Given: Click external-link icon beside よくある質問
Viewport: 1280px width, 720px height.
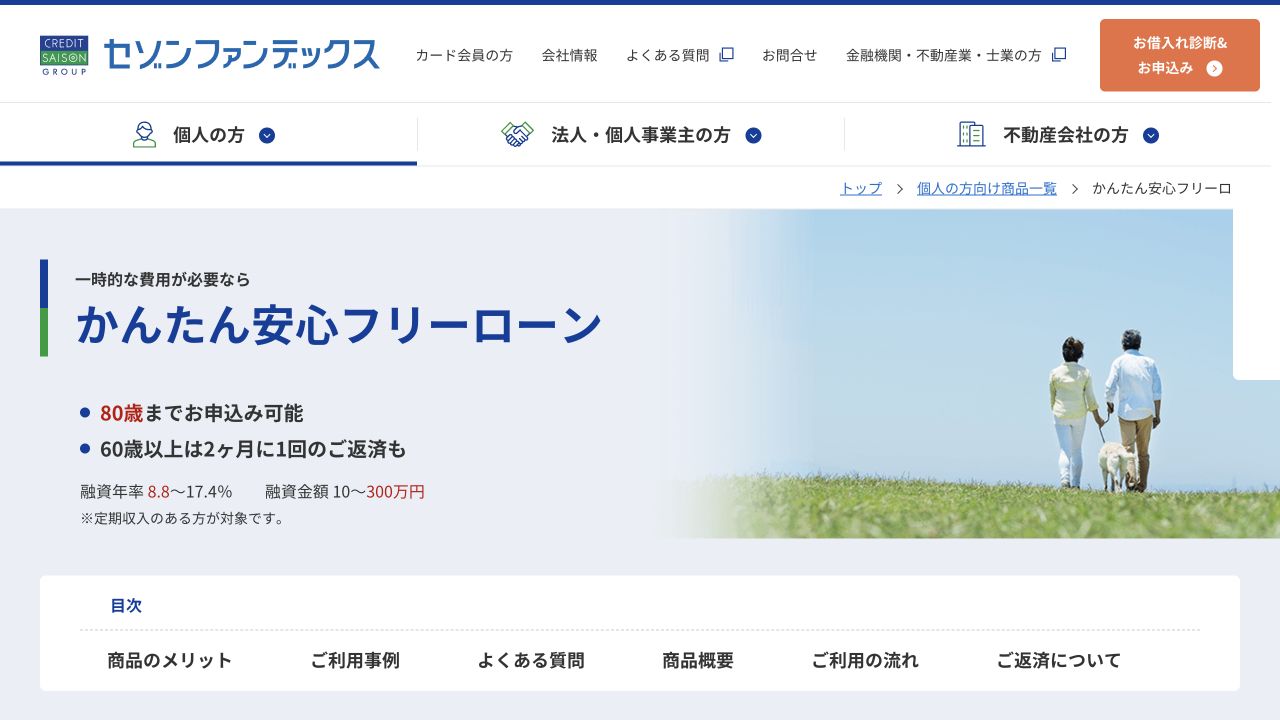Looking at the screenshot, I should point(727,54).
